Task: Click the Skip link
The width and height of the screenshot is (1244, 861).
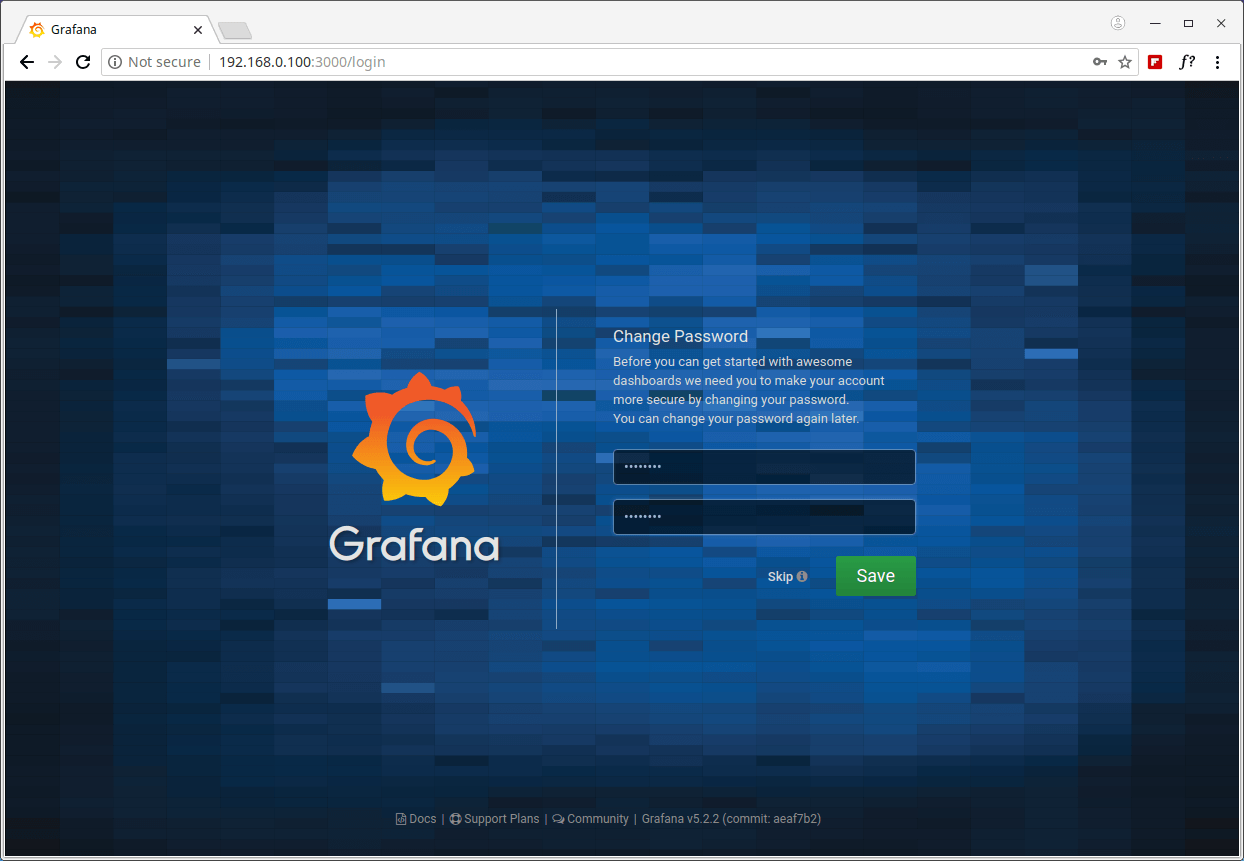Action: (x=780, y=577)
